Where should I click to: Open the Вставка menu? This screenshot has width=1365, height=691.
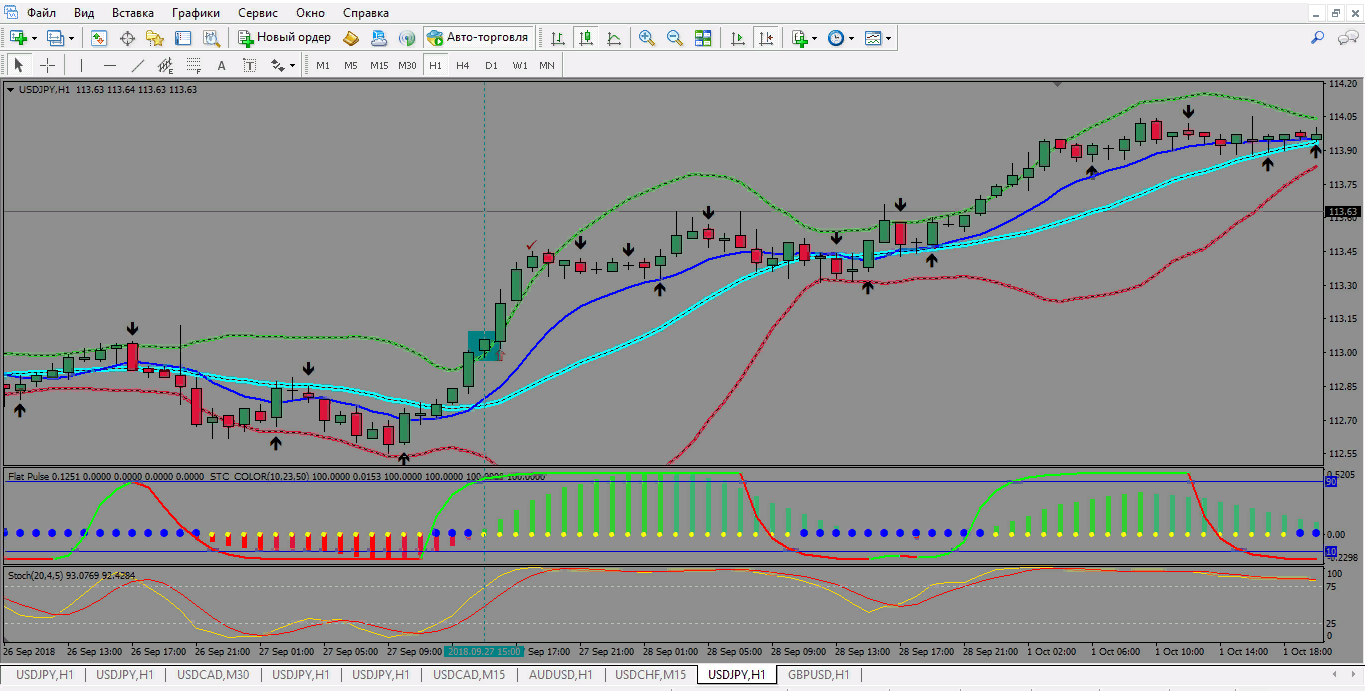point(133,13)
